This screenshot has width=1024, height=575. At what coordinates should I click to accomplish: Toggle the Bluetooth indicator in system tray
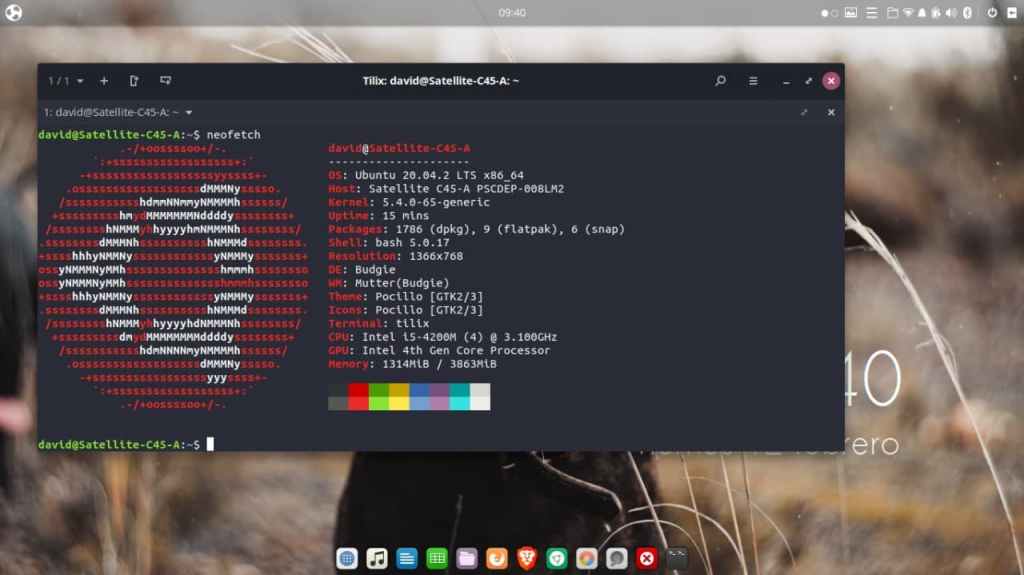(x=967, y=13)
